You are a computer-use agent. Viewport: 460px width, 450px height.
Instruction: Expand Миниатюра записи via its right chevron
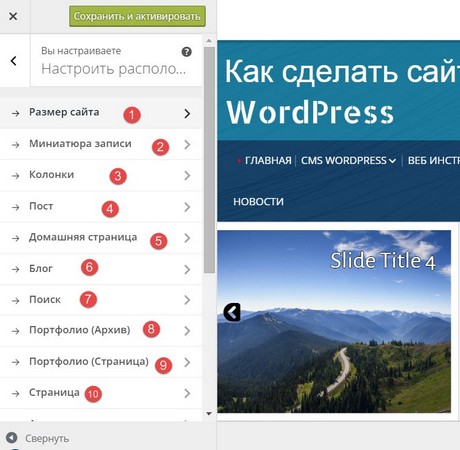point(187,145)
